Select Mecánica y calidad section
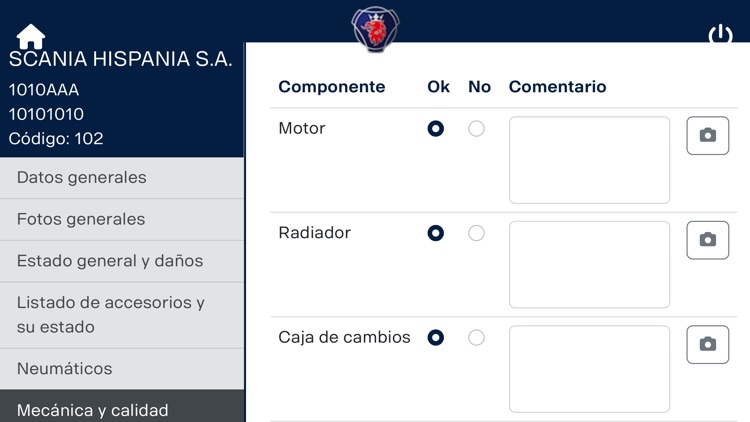750x422 pixels. [122, 409]
